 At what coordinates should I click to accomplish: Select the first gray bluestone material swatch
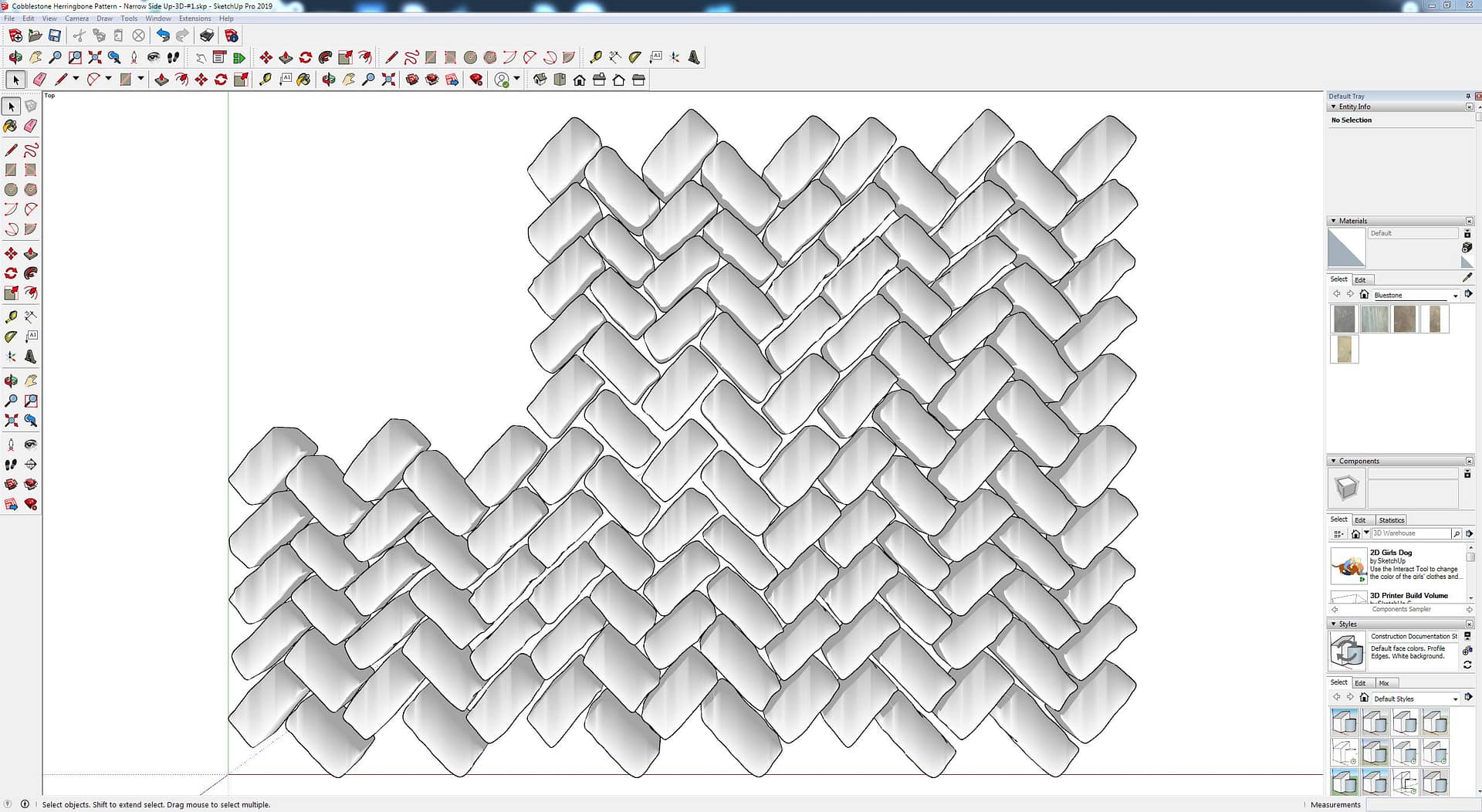click(1344, 319)
